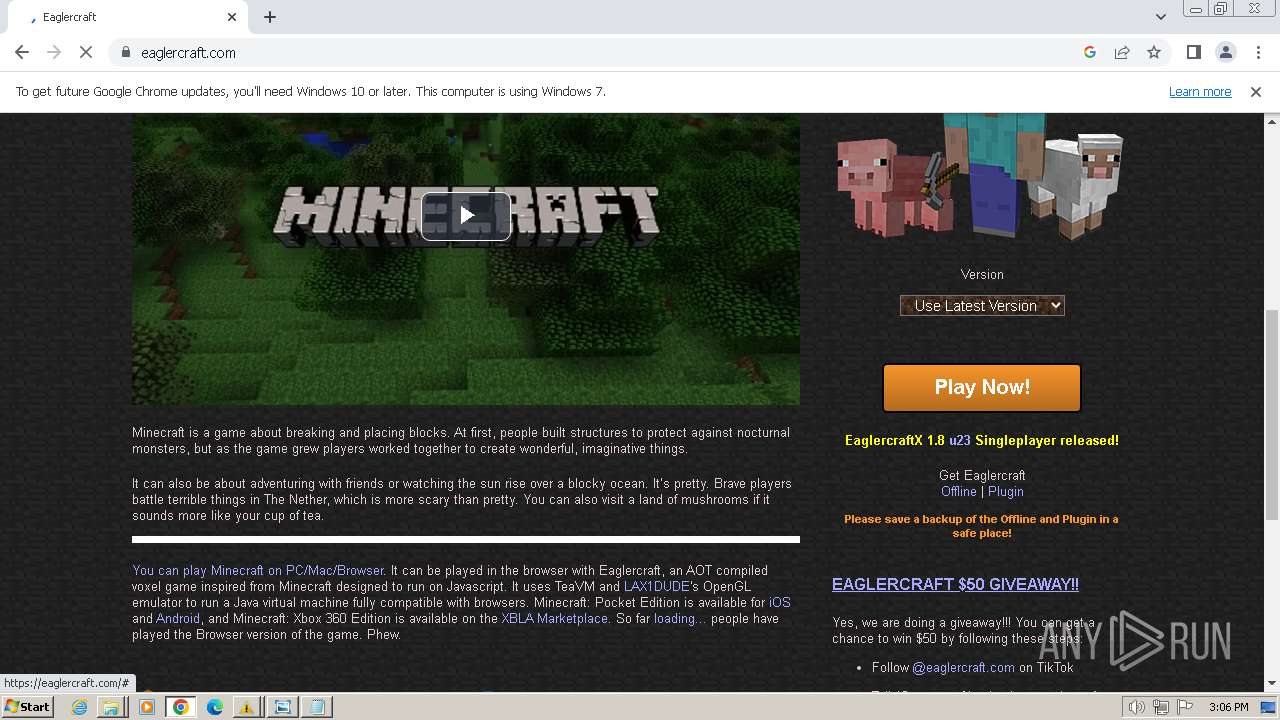Viewport: 1280px width, 720px height.
Task: Switch to Chrome in the taskbar
Action: tap(180, 707)
